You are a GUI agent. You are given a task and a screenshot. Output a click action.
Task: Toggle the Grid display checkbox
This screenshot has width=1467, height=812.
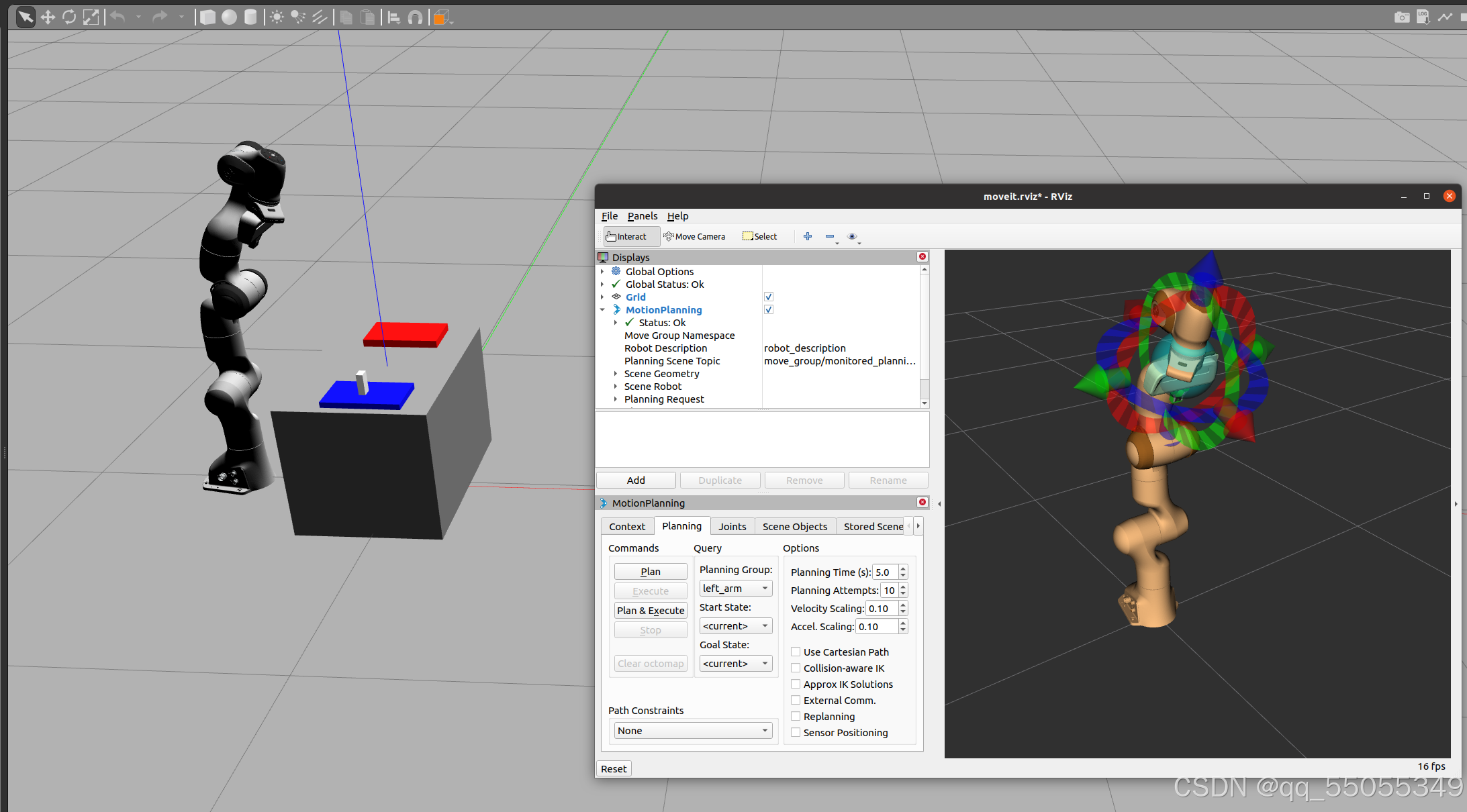click(x=769, y=297)
